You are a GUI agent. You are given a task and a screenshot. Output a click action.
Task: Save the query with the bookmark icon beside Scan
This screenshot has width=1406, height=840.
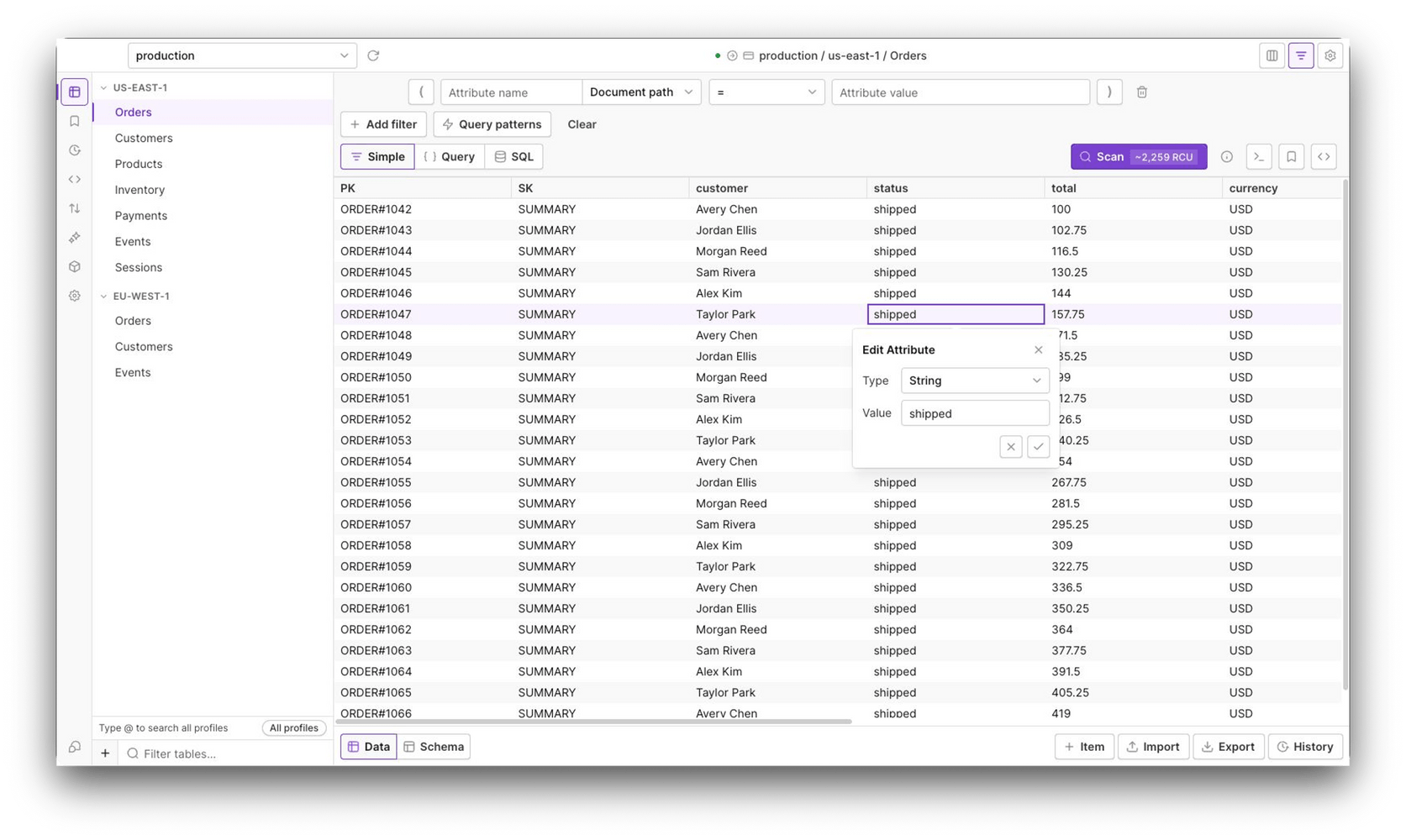tap(1291, 157)
